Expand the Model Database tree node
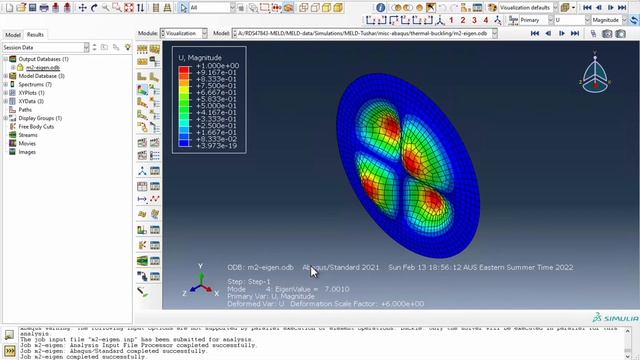Viewport: 640px width, 360px height. point(6,76)
